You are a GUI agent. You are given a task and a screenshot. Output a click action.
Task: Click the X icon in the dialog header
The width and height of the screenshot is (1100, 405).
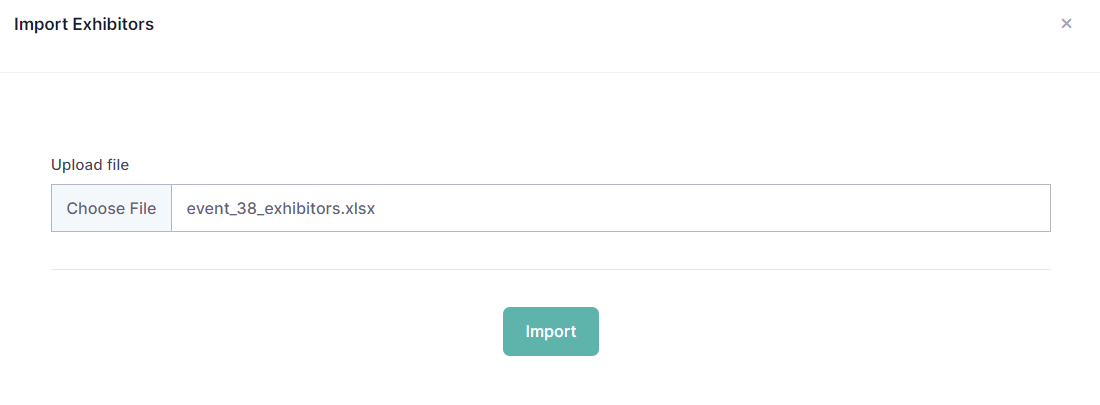tap(1066, 24)
